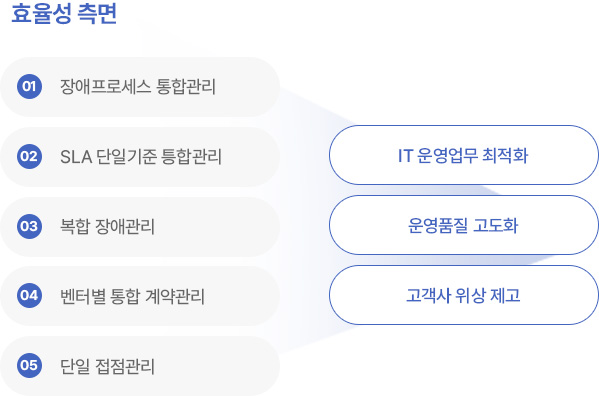Select the SLA 단일기준 통합관리 label
Viewport: 599px width, 396px height.
140,157
